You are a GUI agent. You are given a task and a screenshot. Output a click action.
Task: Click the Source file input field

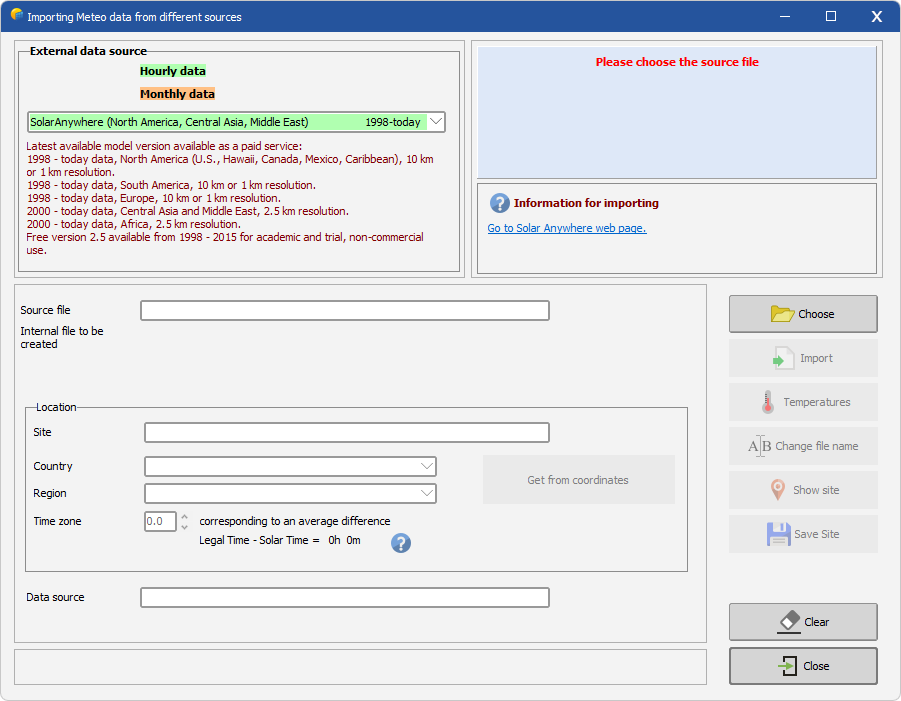[x=345, y=310]
